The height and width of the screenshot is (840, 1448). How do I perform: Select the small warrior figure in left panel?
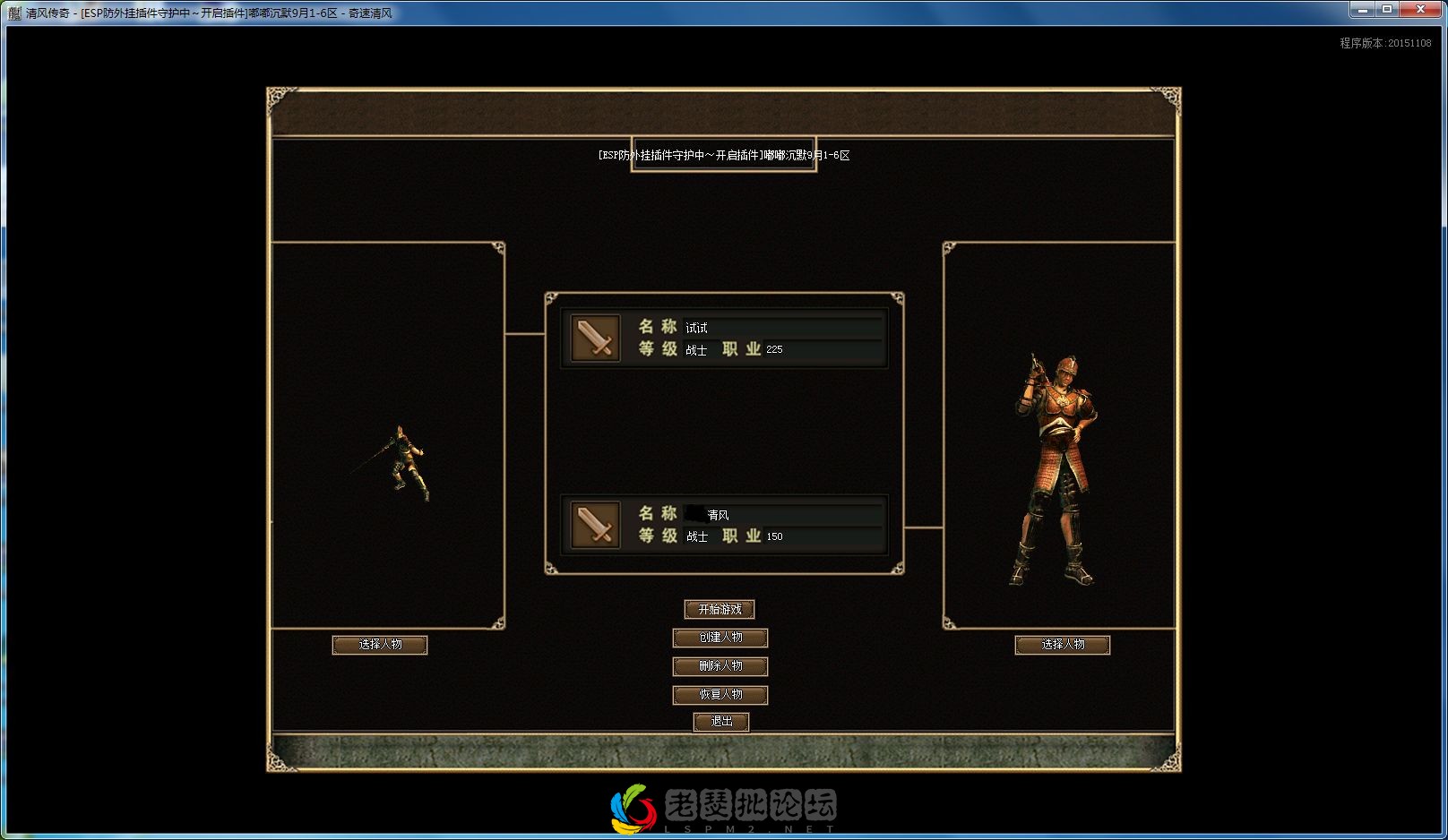click(406, 463)
